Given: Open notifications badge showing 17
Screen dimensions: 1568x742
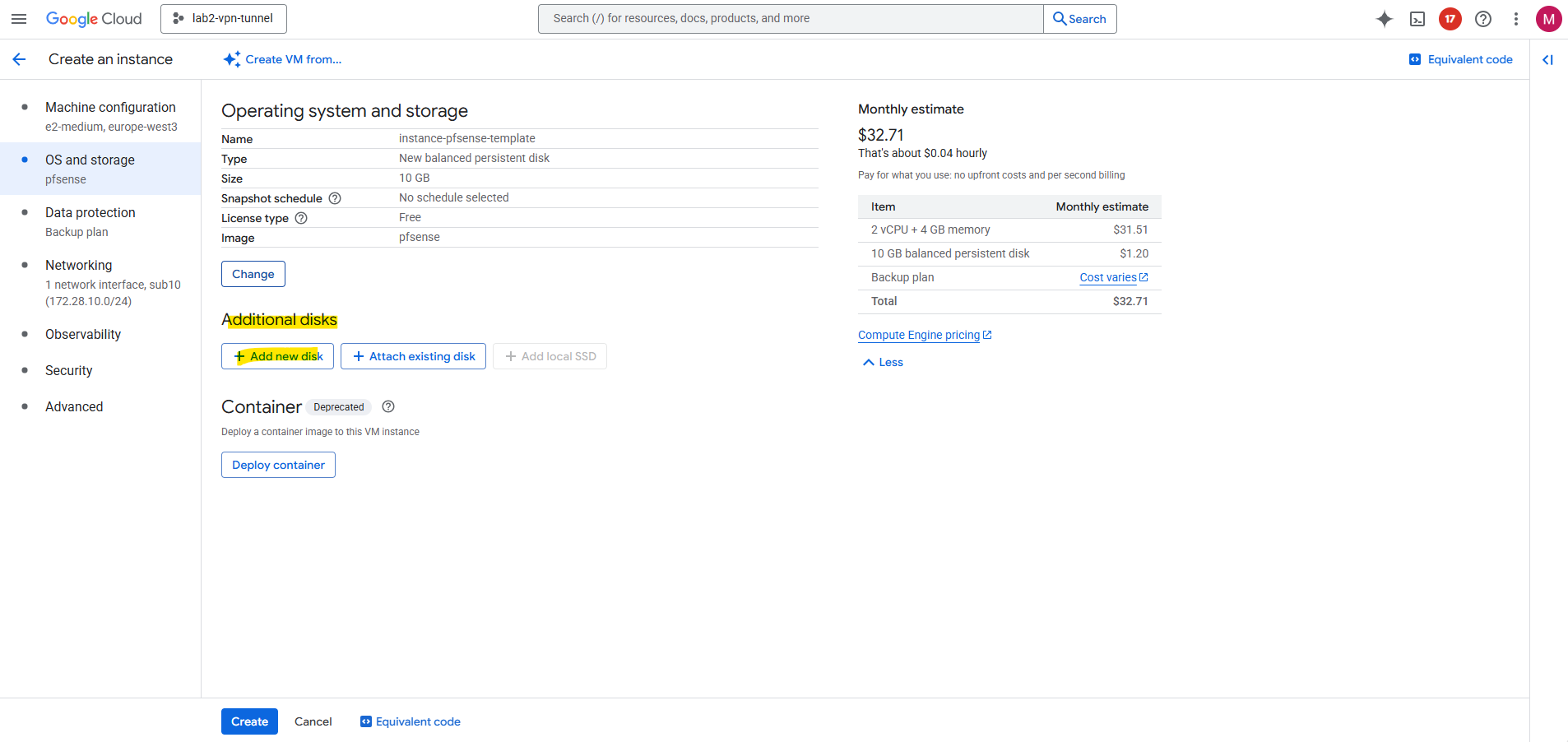Looking at the screenshot, I should tap(1450, 19).
